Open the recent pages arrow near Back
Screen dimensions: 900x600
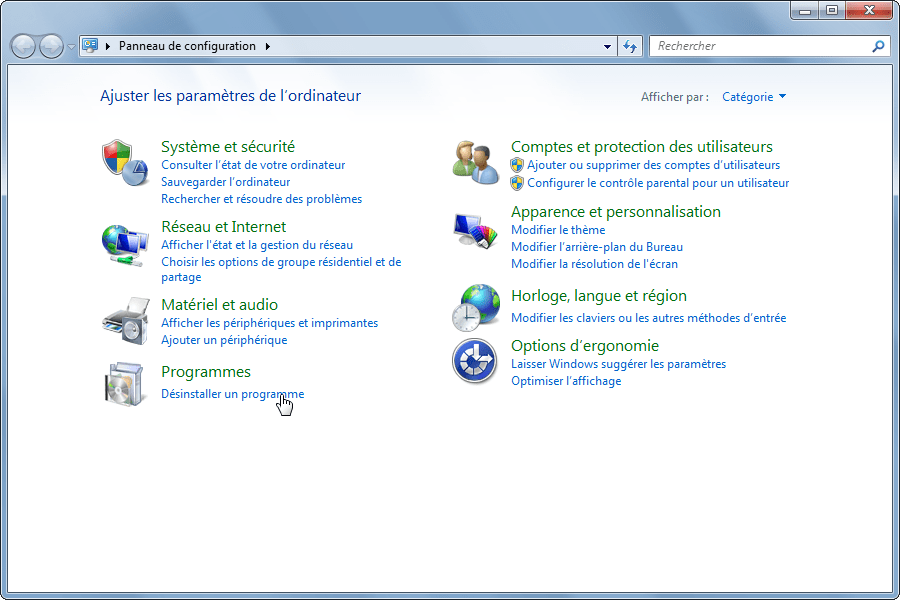click(71, 47)
